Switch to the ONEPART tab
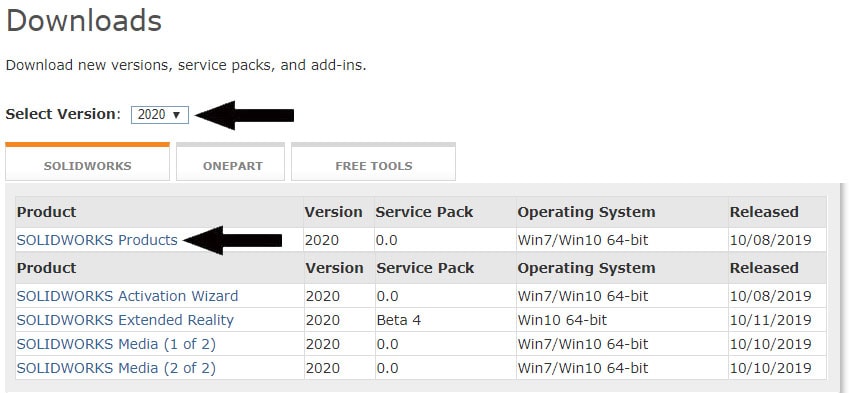This screenshot has height=393, width=849. (230, 162)
